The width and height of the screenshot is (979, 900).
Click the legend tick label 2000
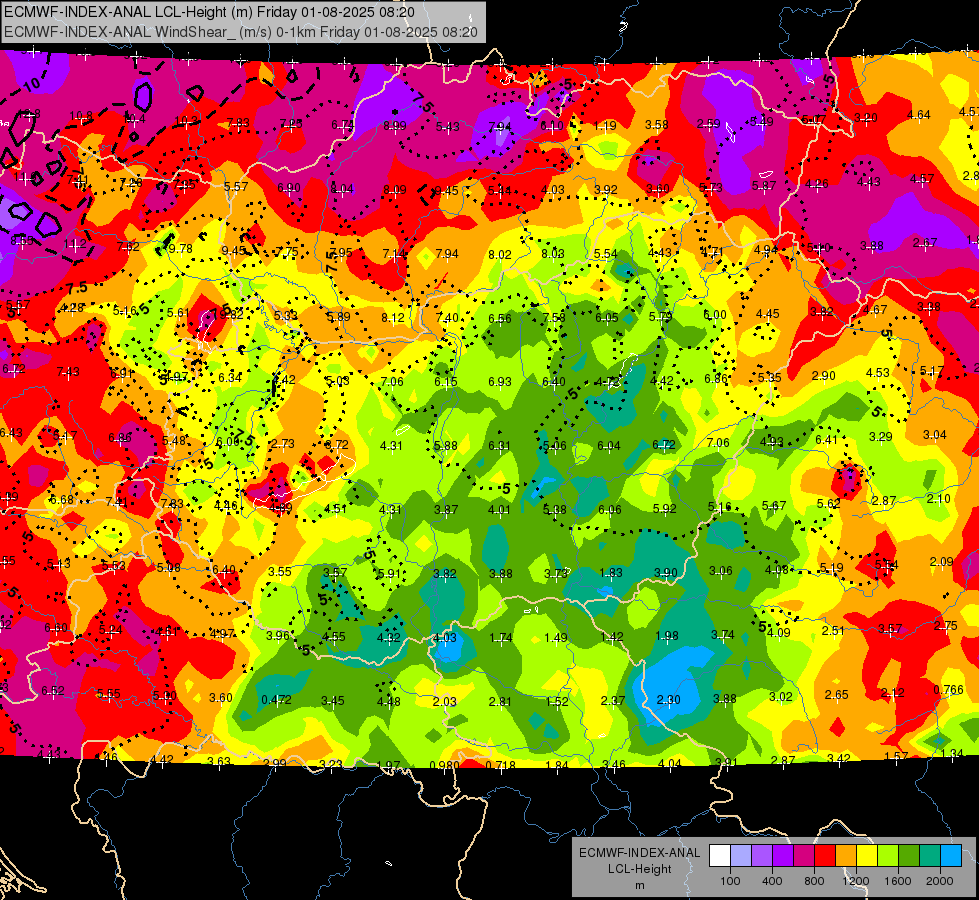point(940,881)
